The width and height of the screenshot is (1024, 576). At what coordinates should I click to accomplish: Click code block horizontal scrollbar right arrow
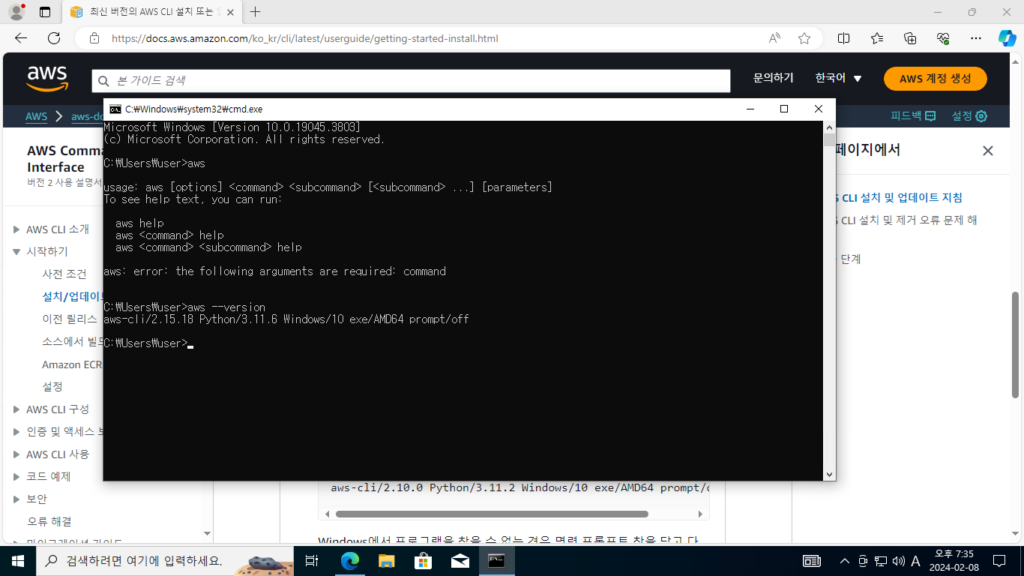pos(700,514)
